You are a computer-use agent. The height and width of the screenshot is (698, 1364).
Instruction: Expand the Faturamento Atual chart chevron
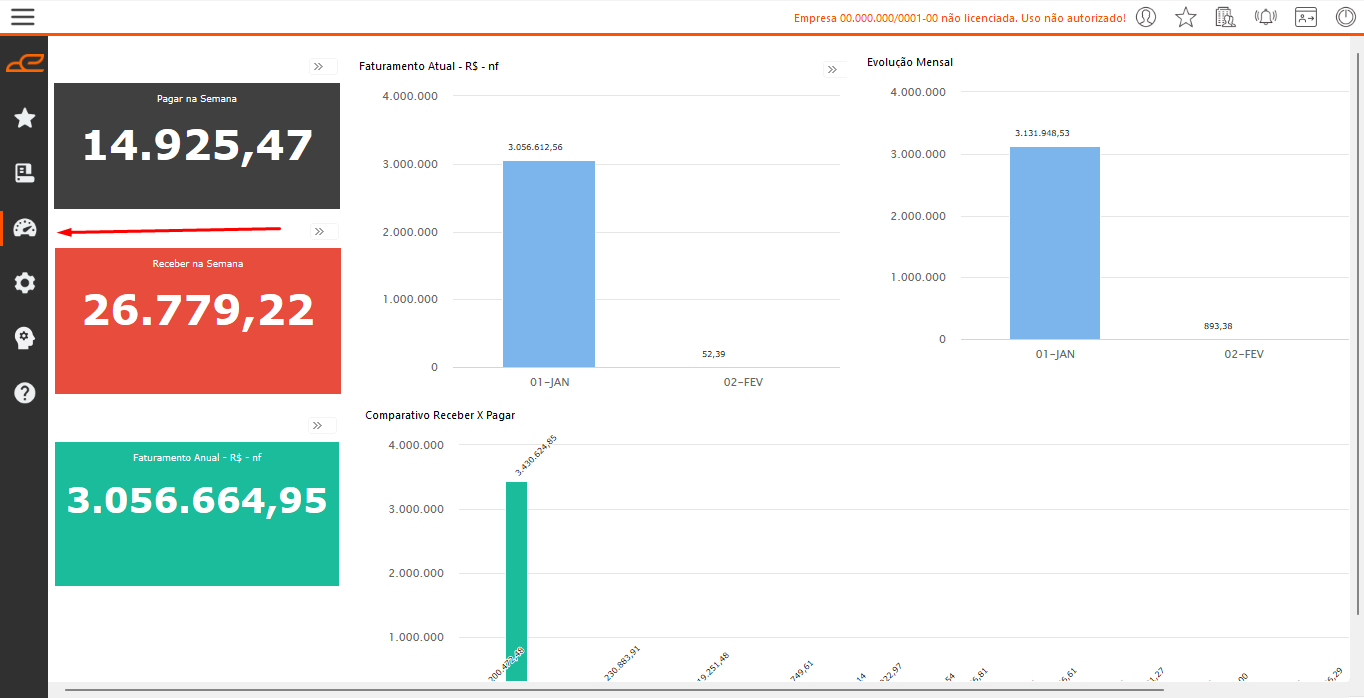coord(832,69)
